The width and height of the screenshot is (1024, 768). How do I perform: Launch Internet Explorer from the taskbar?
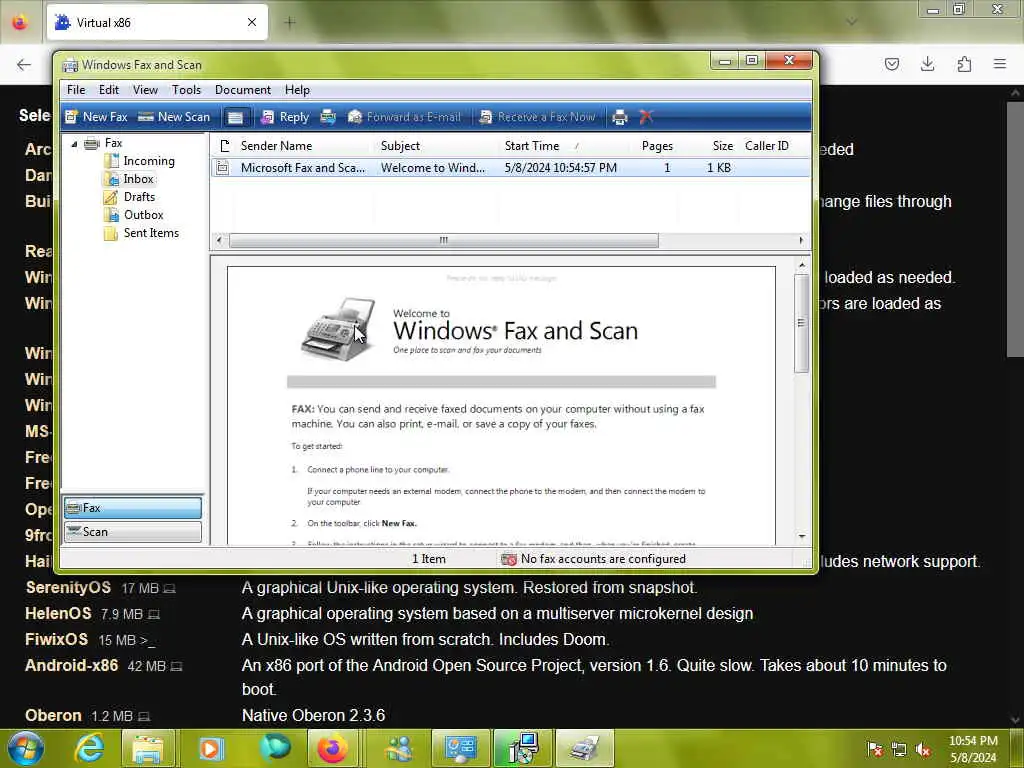coord(89,748)
